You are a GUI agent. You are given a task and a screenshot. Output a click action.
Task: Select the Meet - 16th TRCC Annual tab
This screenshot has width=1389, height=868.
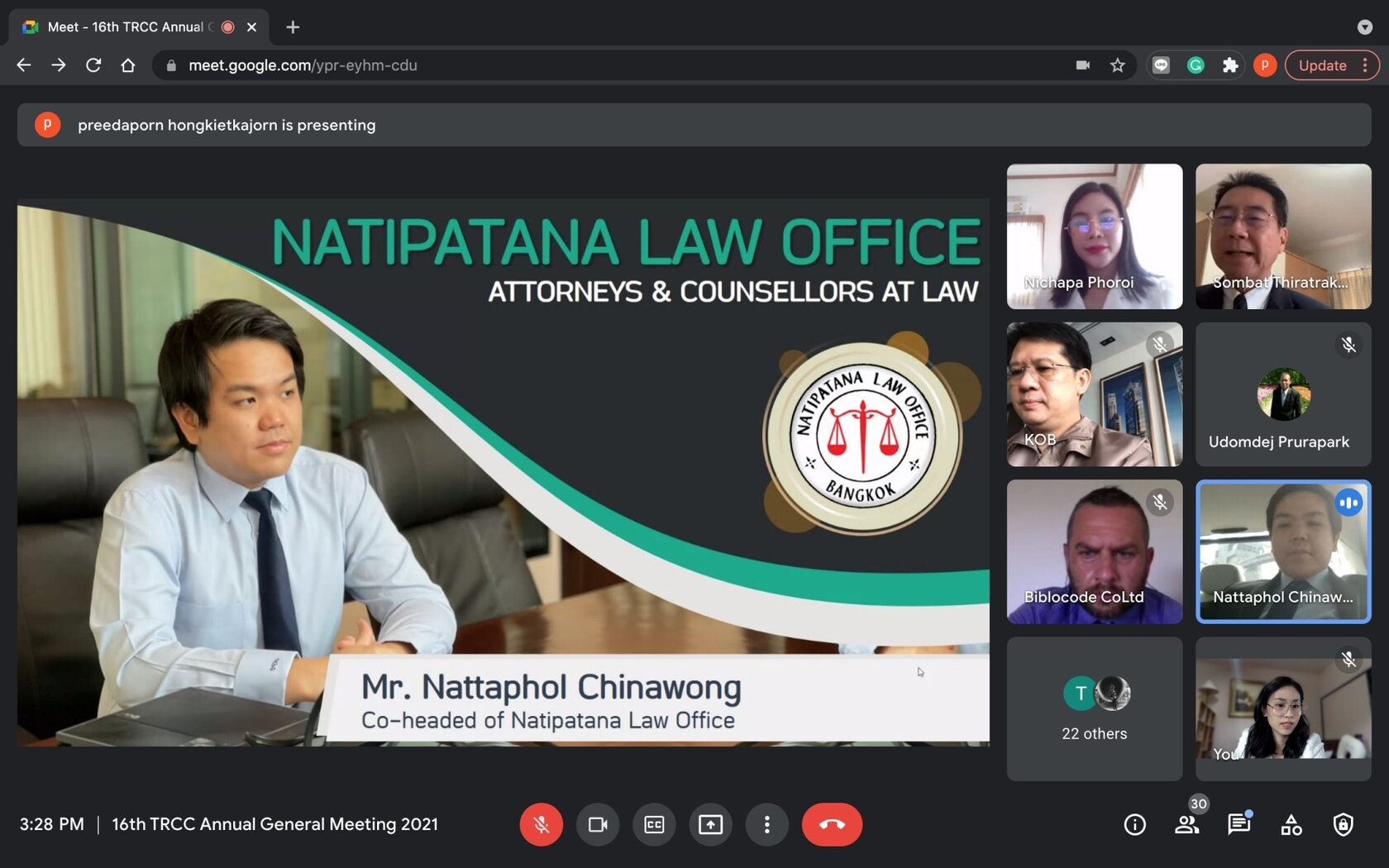140,27
